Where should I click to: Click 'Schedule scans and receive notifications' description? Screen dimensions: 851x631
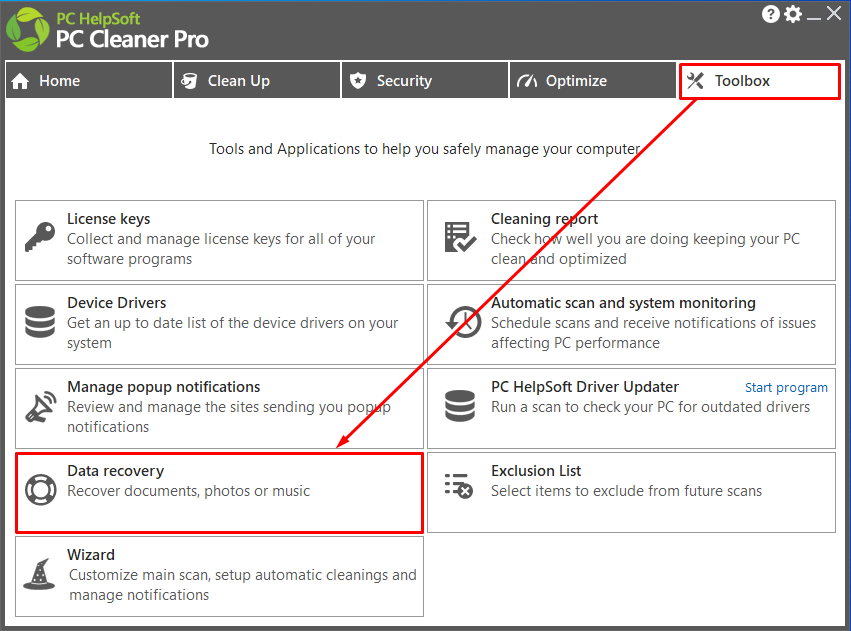coord(653,333)
